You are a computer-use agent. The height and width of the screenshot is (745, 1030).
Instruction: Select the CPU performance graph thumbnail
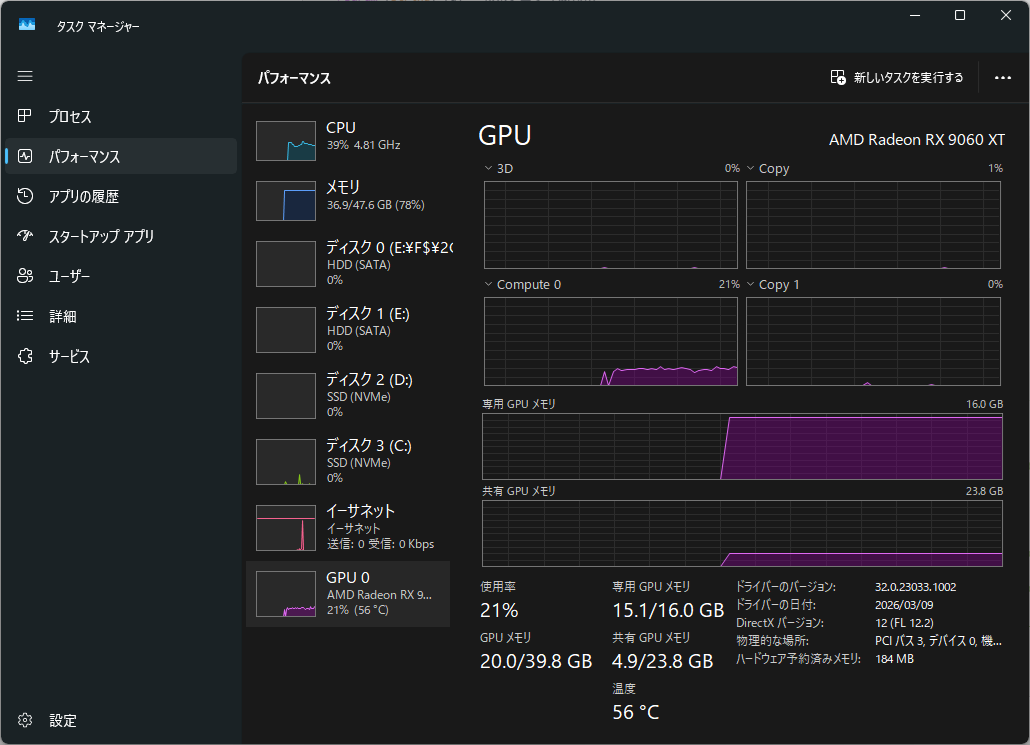286,141
